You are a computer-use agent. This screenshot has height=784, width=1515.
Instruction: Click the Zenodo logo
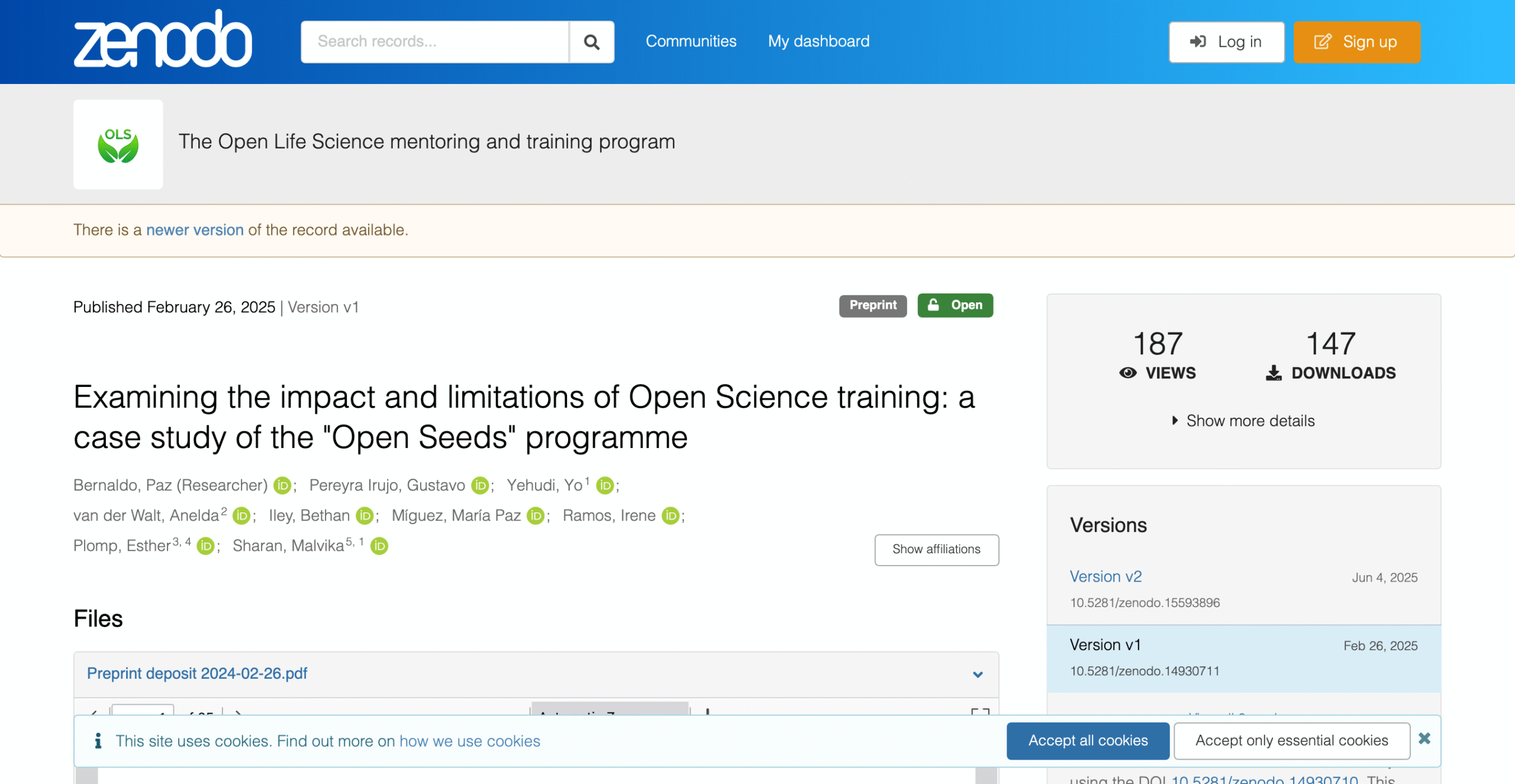(163, 40)
